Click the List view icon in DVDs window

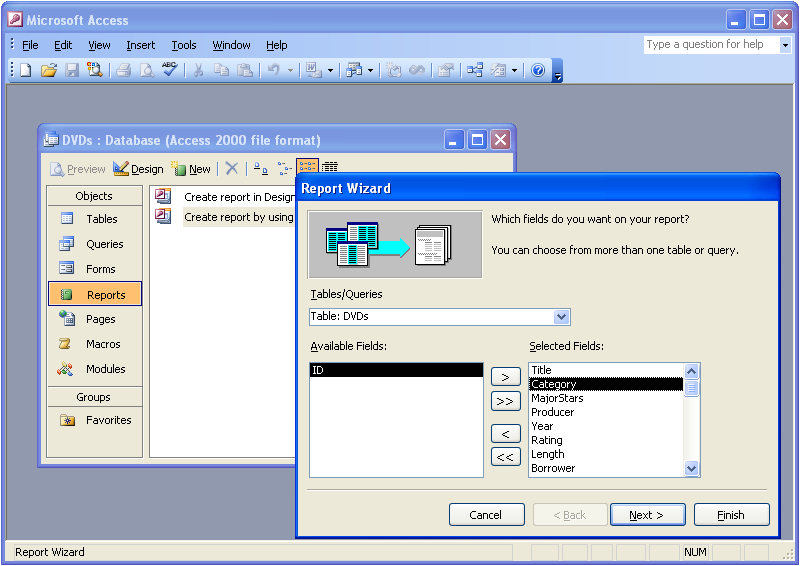[308, 167]
